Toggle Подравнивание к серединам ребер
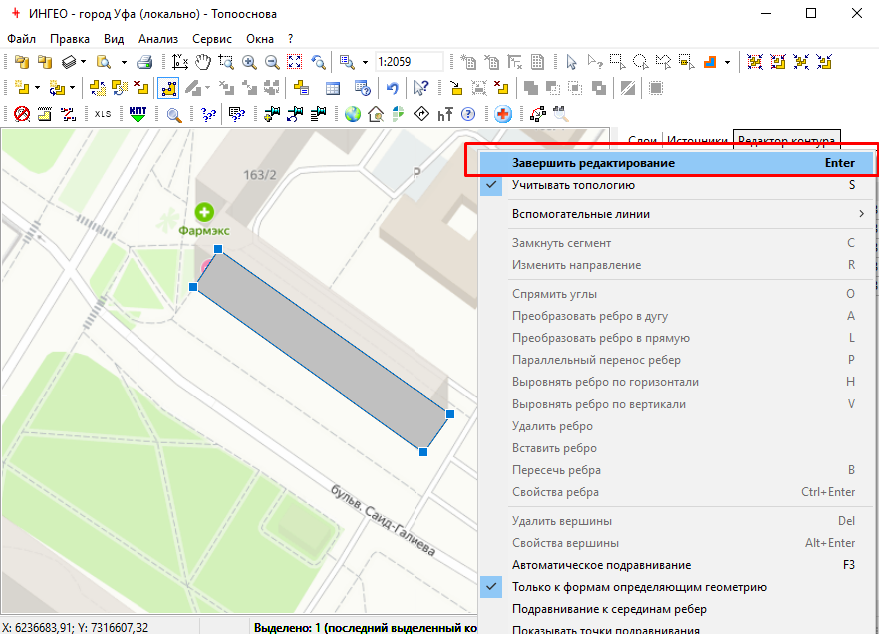Screen dimensions: 879x634 point(676,609)
